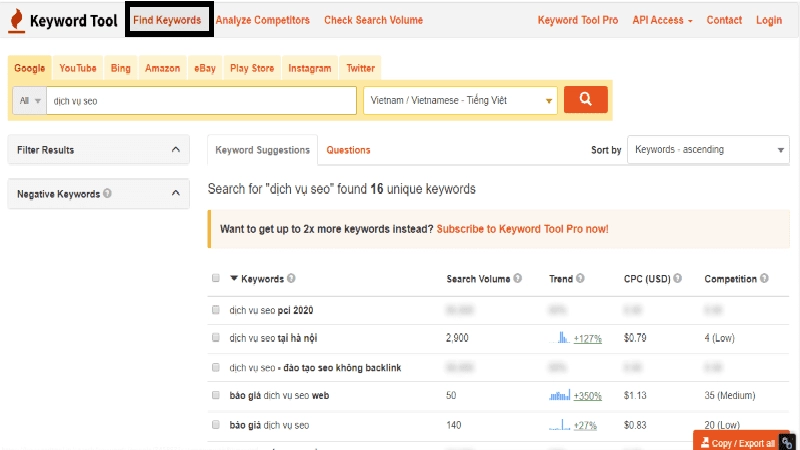Switch to the Amazon tab

pos(162,68)
